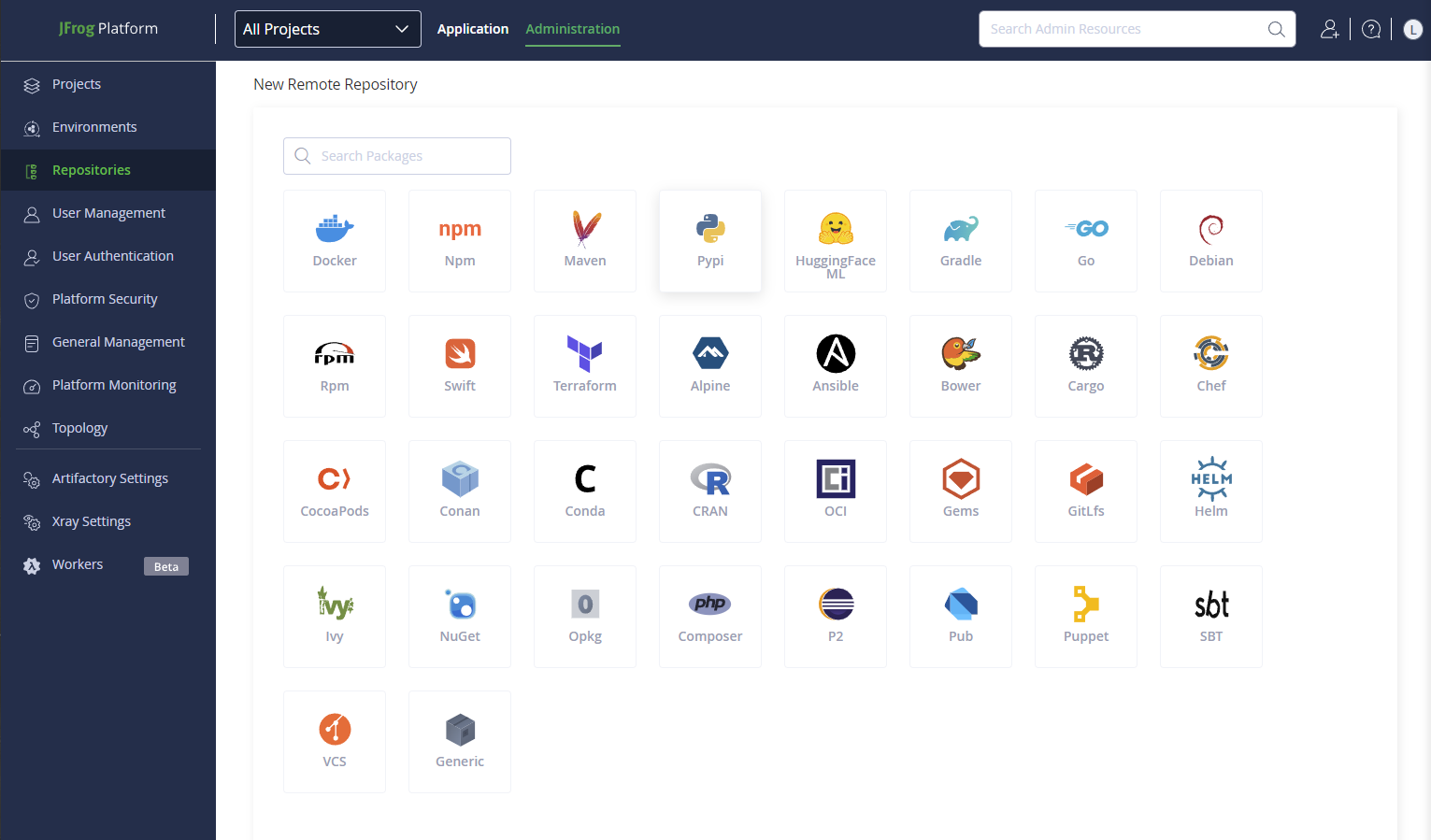Open Platform Monitoring section
Viewport: 1431px width, 840px height.
108,385
